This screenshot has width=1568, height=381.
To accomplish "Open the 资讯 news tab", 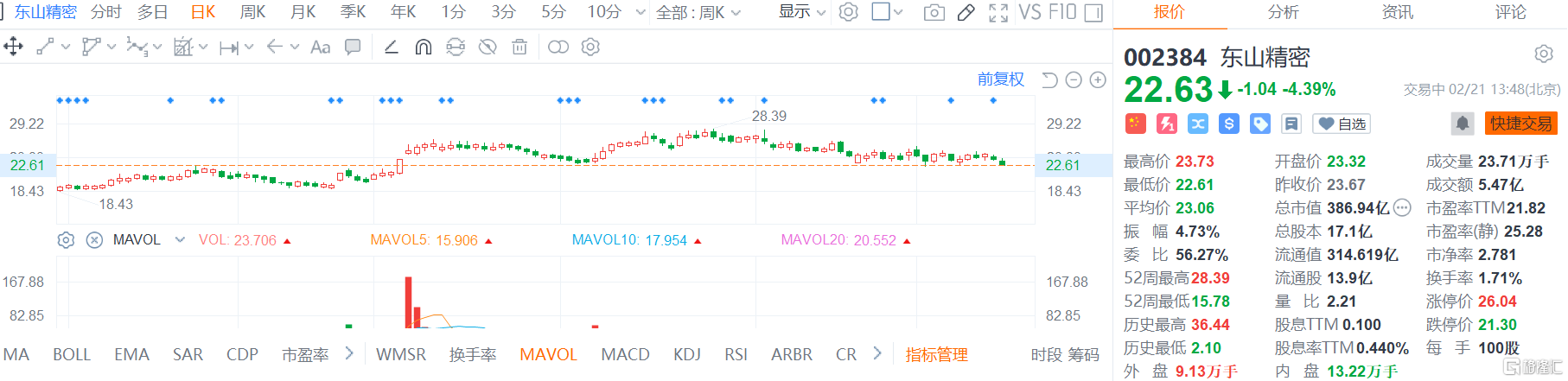I will point(1397,12).
